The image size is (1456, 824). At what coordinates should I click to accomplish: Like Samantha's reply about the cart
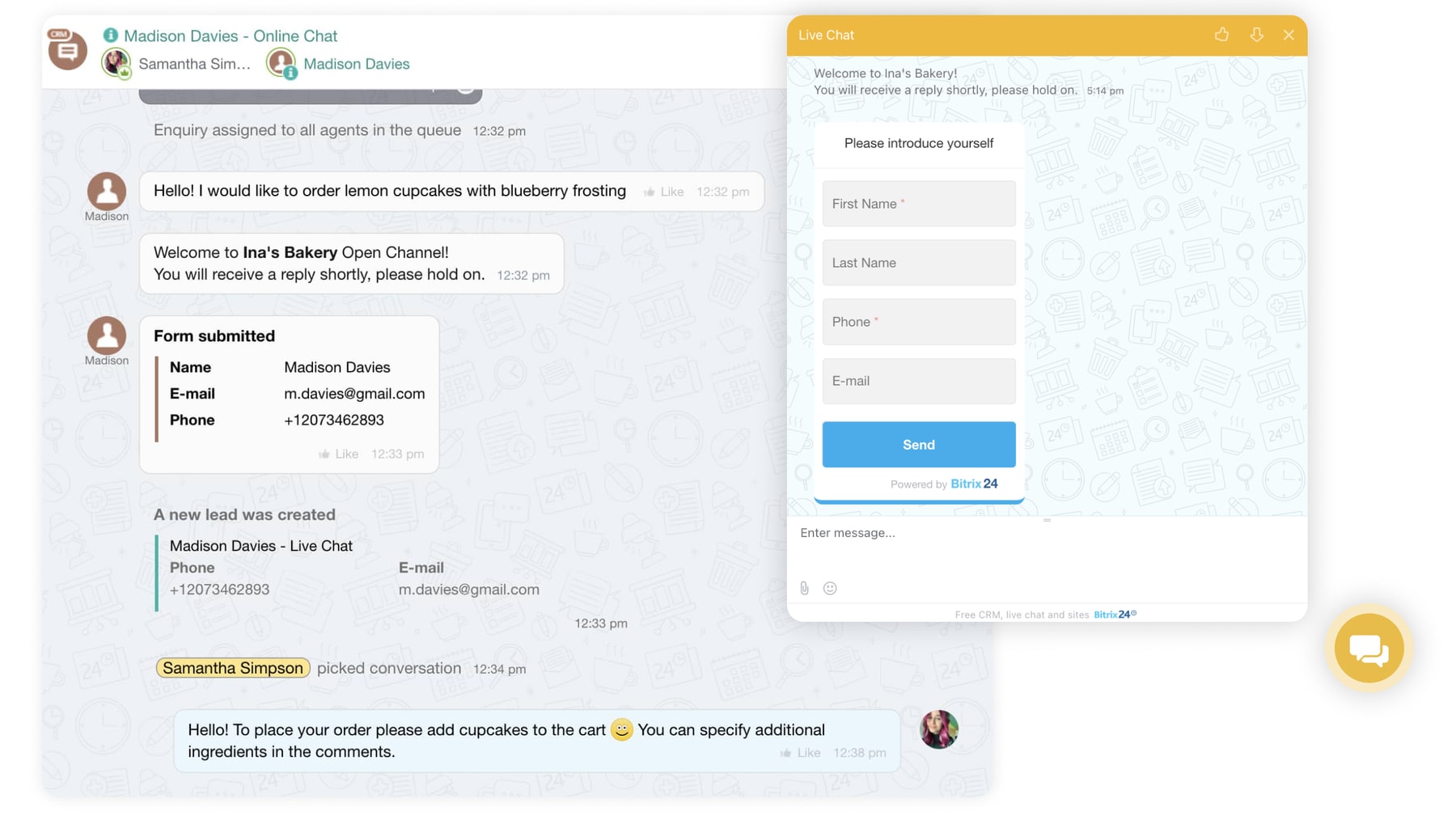pos(801,753)
